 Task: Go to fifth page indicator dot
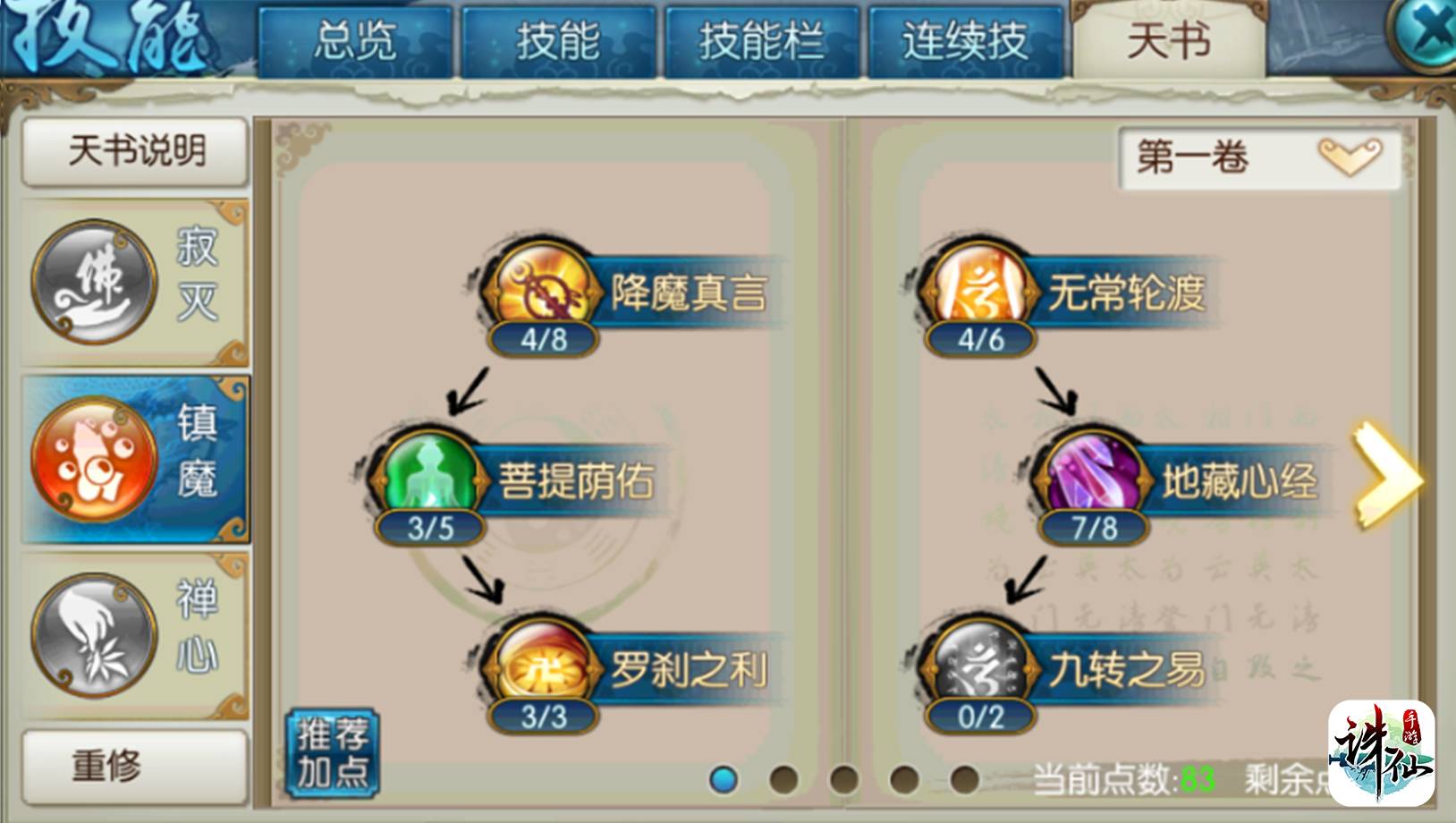tap(963, 779)
